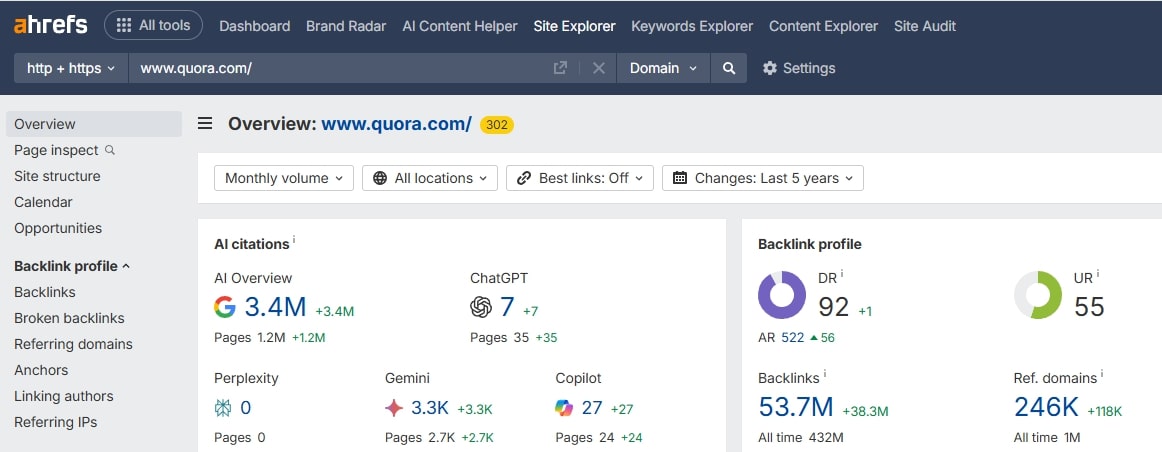
Task: Open Broken backlinks in the sidebar
Action: (69, 318)
